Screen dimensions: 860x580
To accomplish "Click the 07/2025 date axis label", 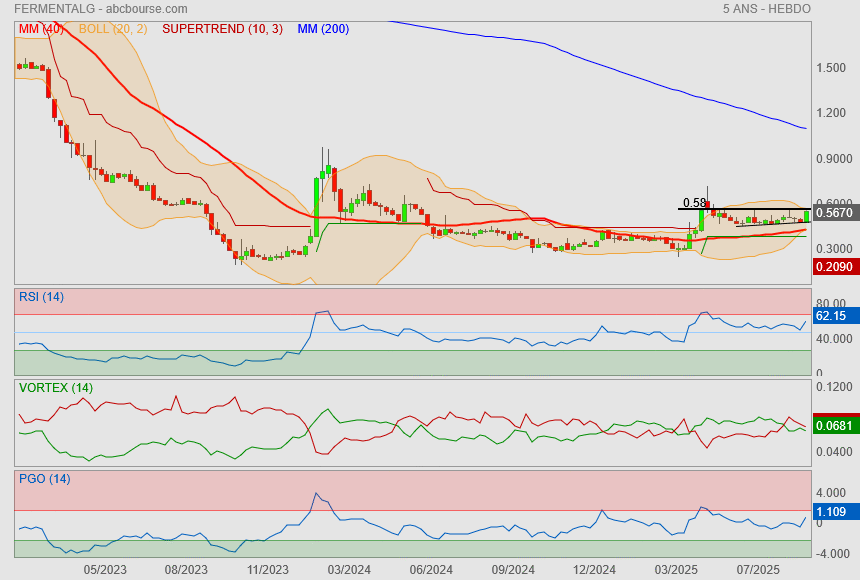I will [758, 570].
